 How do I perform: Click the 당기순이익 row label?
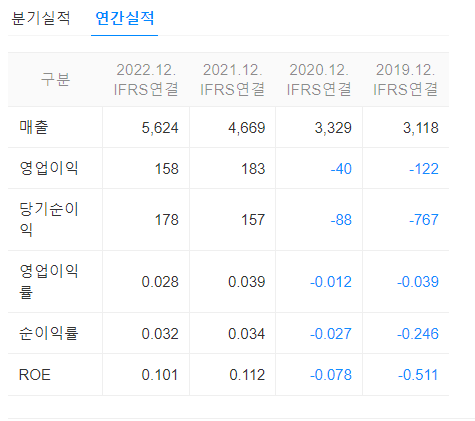point(49,219)
